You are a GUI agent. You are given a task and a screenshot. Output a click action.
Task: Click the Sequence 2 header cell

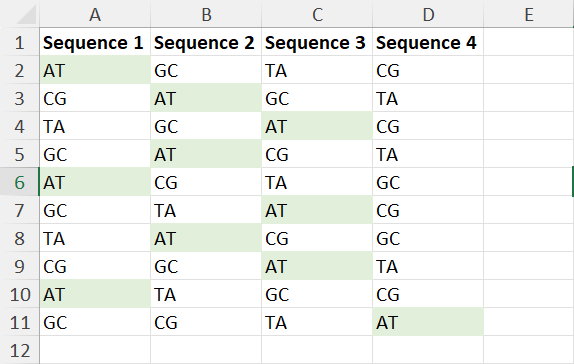(x=206, y=42)
